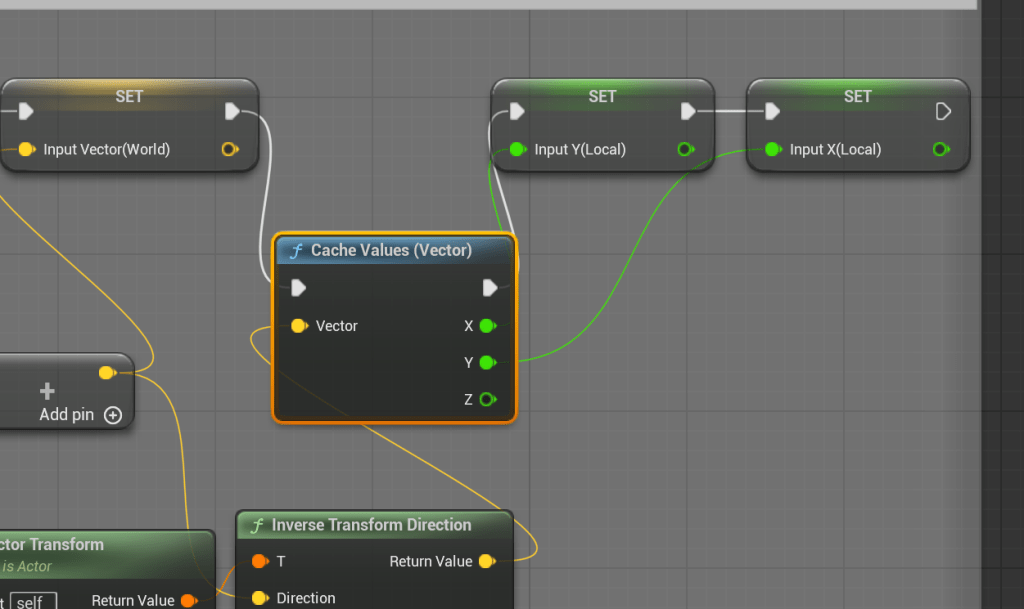
Task: Click the yellow Vector input pin
Action: point(298,326)
